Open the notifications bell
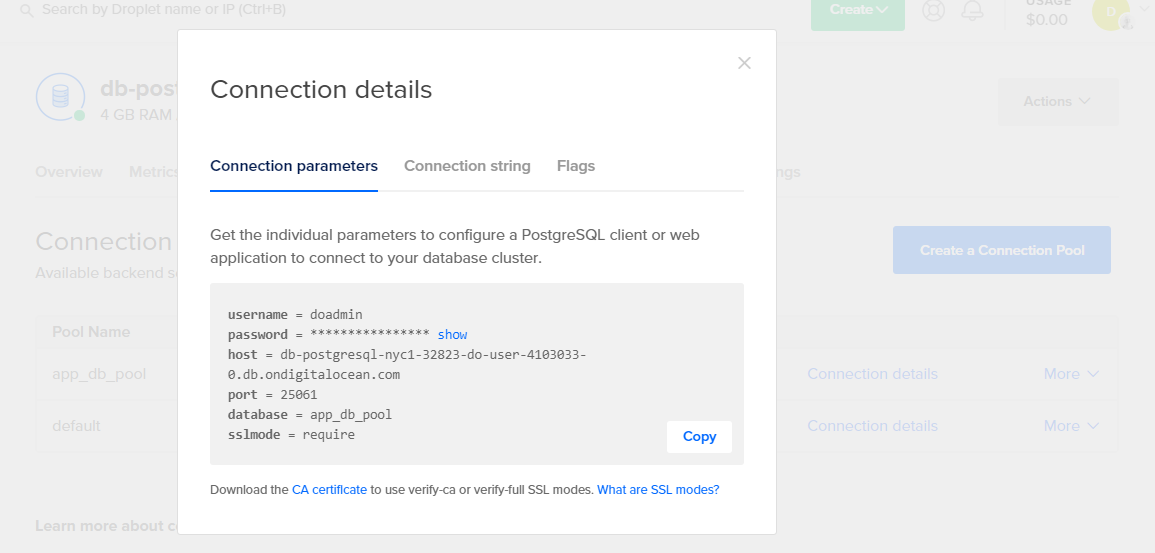 (x=972, y=10)
